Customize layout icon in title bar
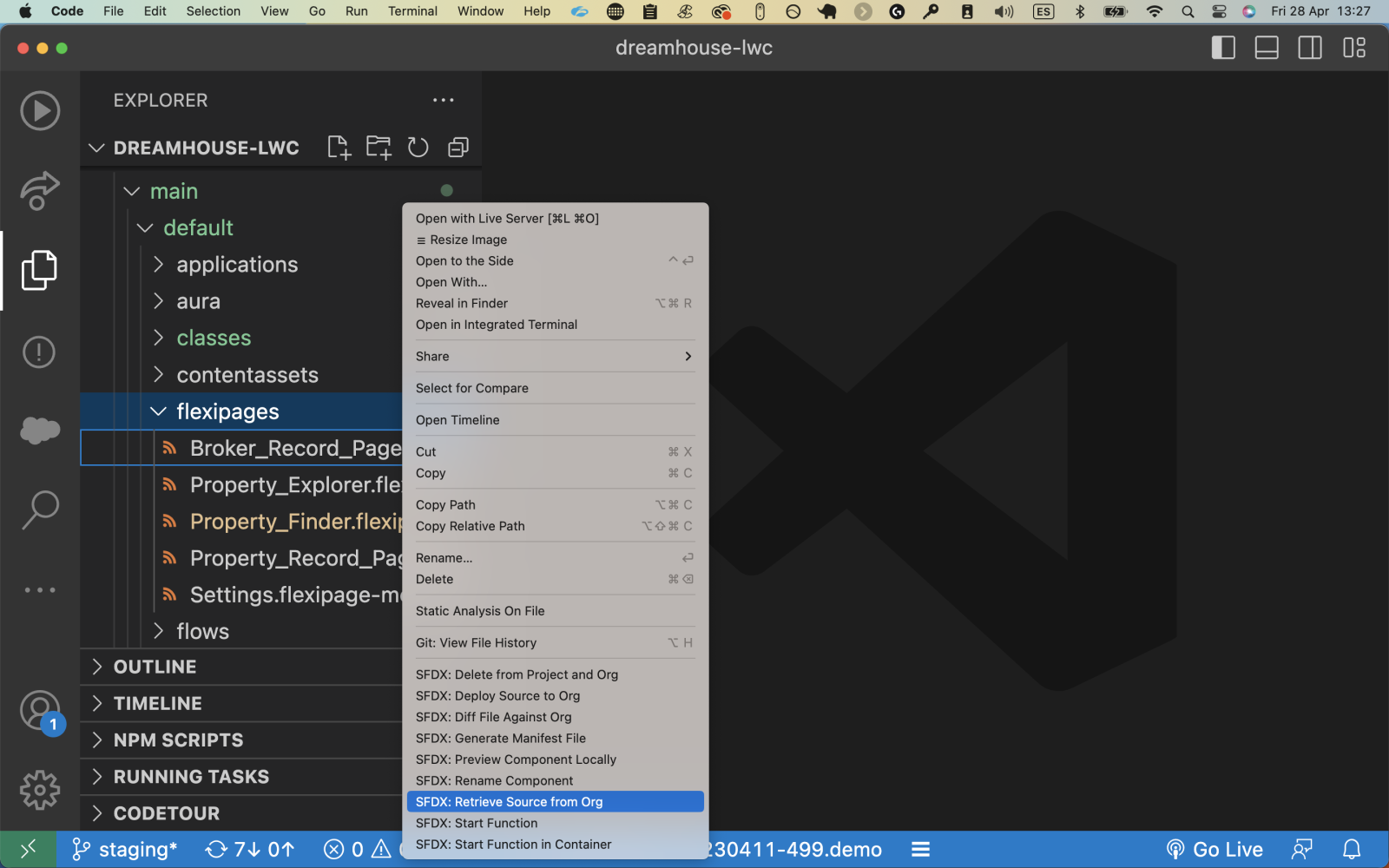1389x868 pixels. pyautogui.click(x=1354, y=48)
